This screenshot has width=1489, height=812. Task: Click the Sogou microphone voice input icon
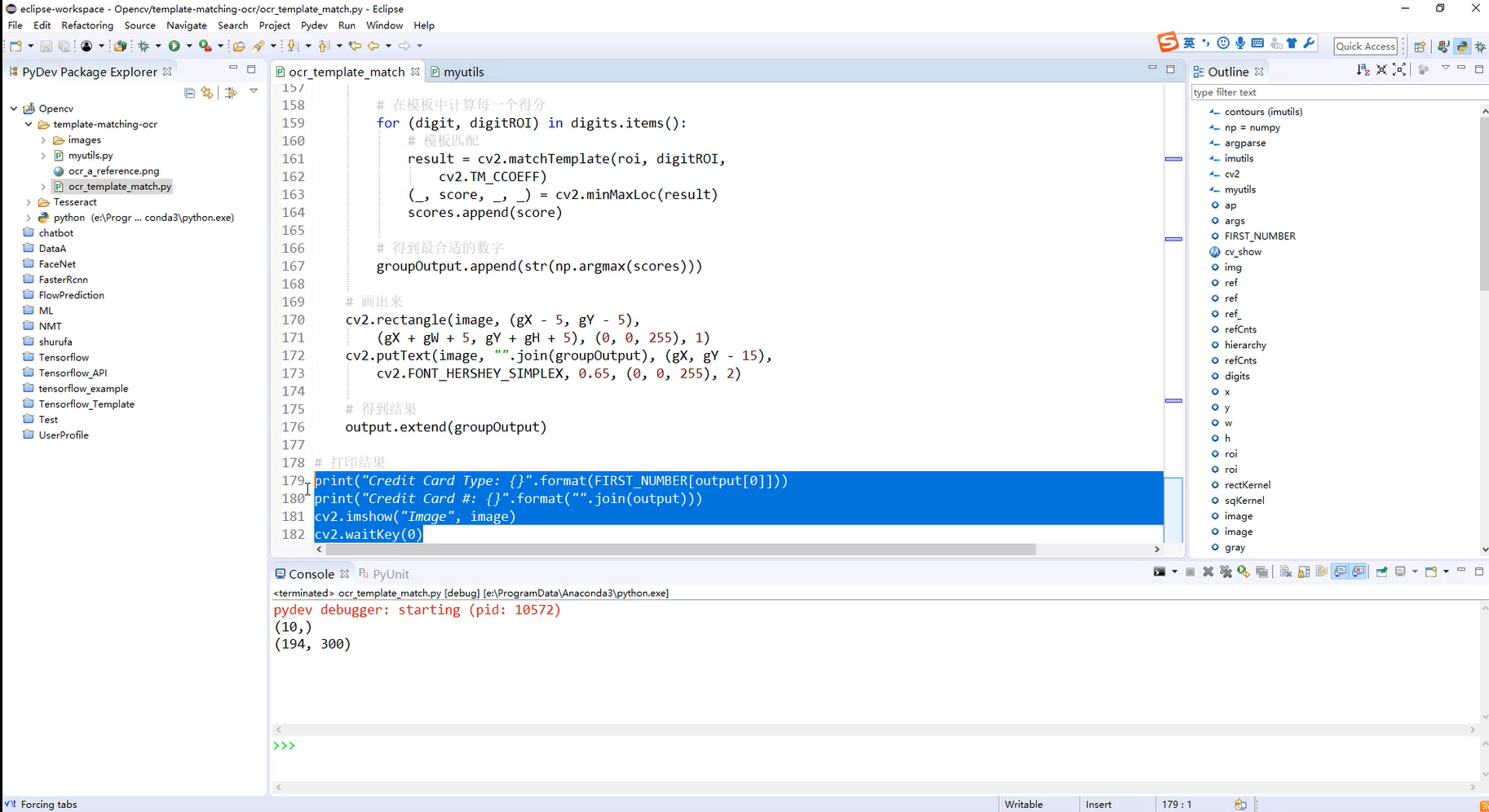point(1240,43)
